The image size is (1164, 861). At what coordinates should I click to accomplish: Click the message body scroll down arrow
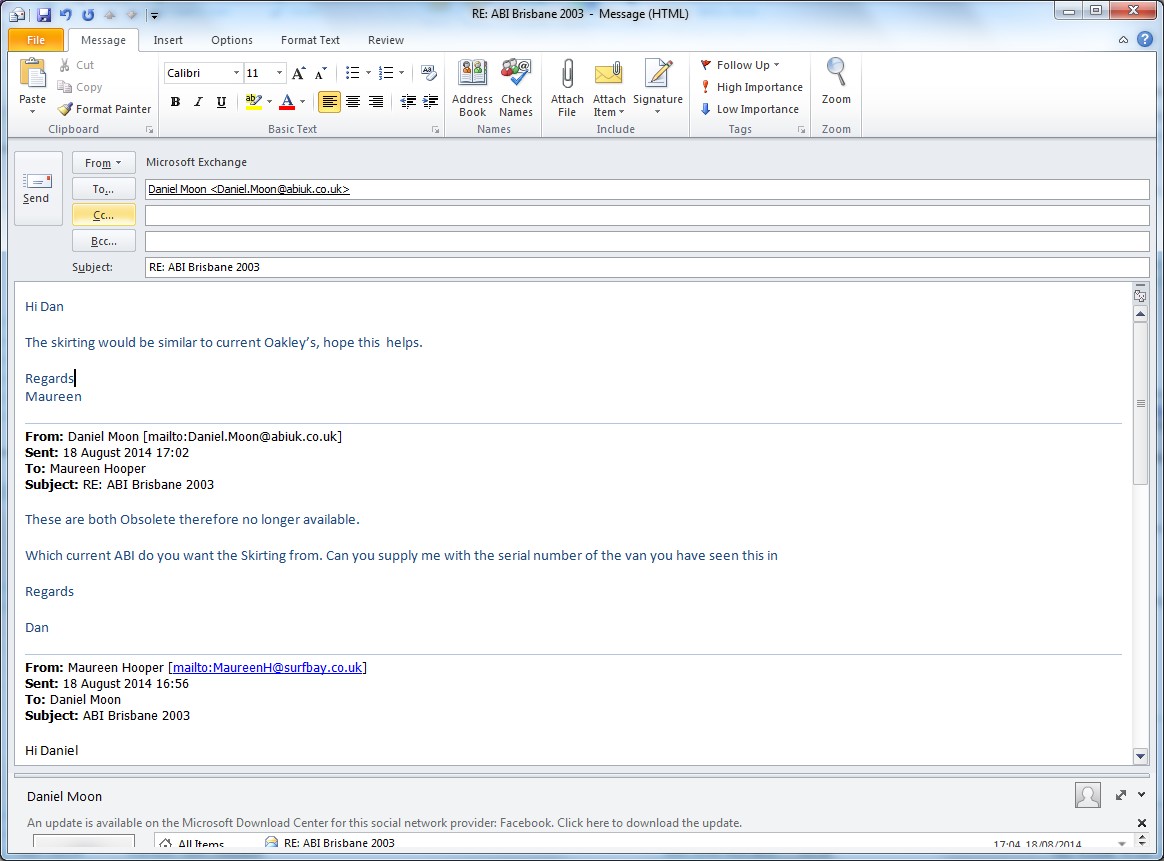(x=1140, y=756)
